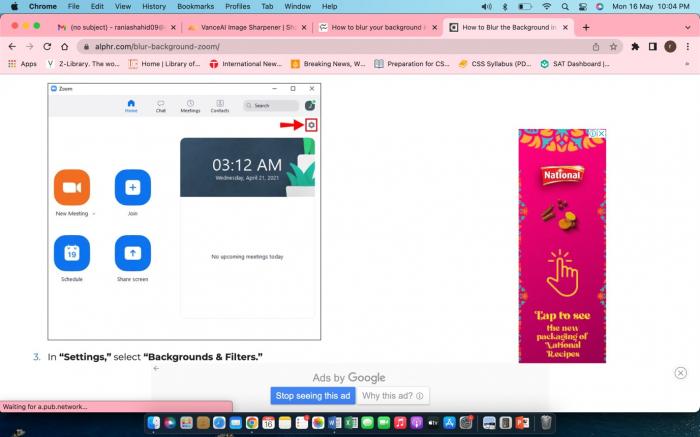Image resolution: width=700 pixels, height=437 pixels.
Task: Open the Breaking News bookmark
Action: (328, 64)
